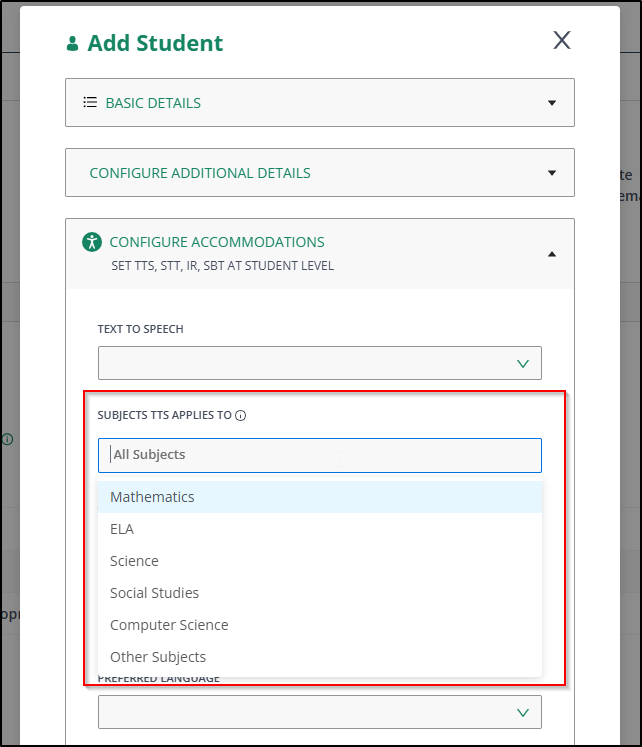Click the accessibility icon for Configure Accommodations
The height and width of the screenshot is (747, 642).
92,242
